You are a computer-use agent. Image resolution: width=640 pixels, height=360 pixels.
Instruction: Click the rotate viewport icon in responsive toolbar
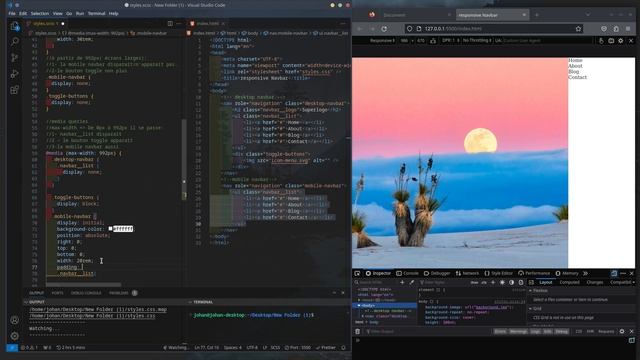[433, 41]
